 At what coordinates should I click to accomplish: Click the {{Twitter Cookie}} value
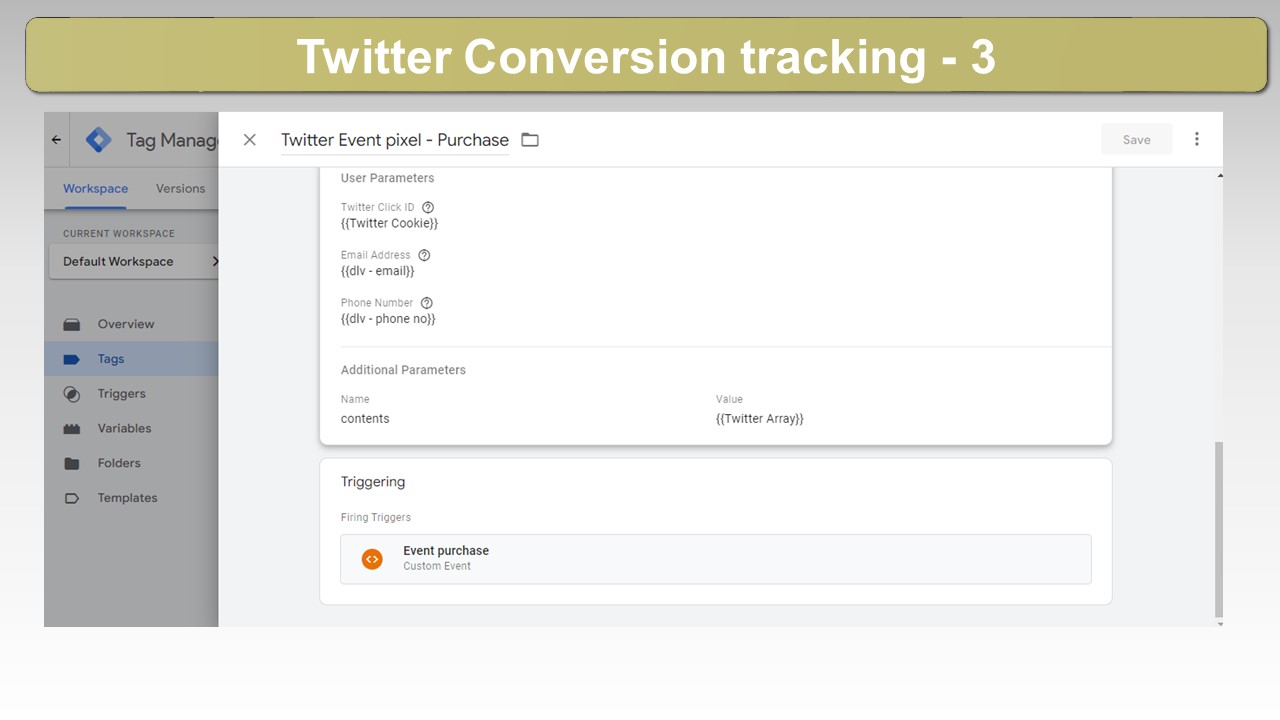point(389,223)
